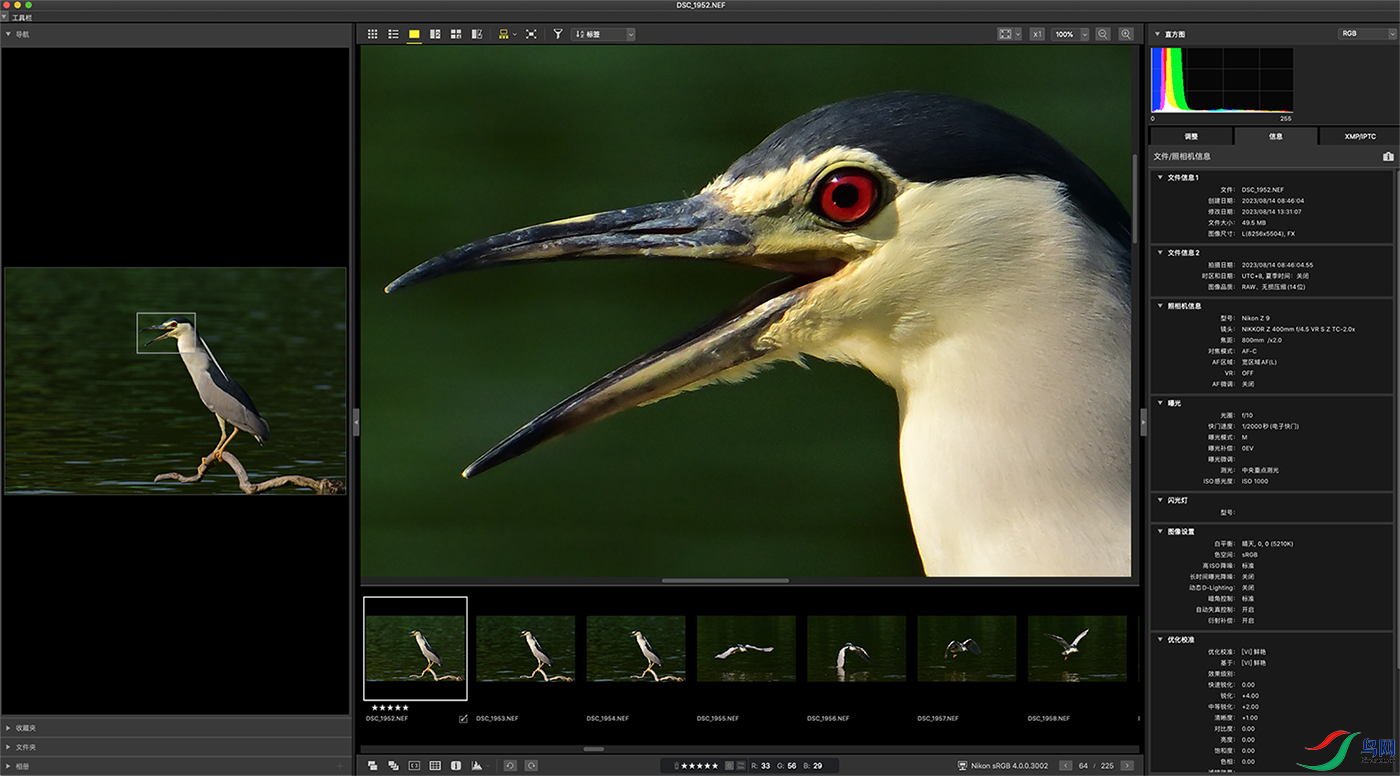1400x776 pixels.
Task: Expand the 收藏夹 panel
Action: tap(20, 728)
